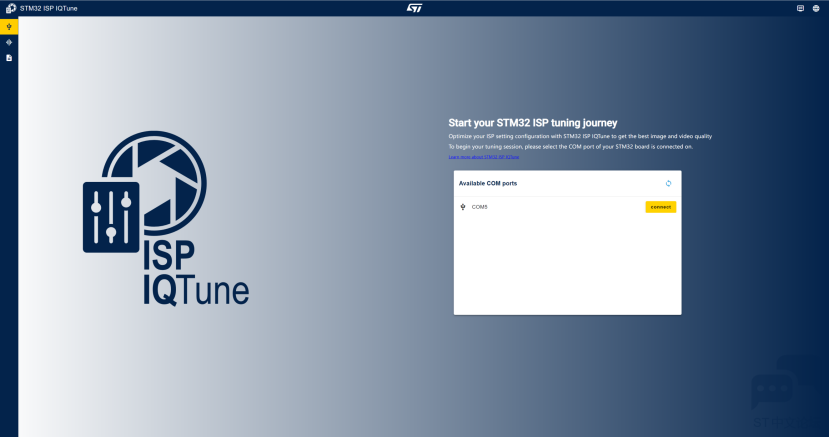830x438 pixels.
Task: Click the 'To begin your tuning session' sentence
Action: [x=571, y=147]
